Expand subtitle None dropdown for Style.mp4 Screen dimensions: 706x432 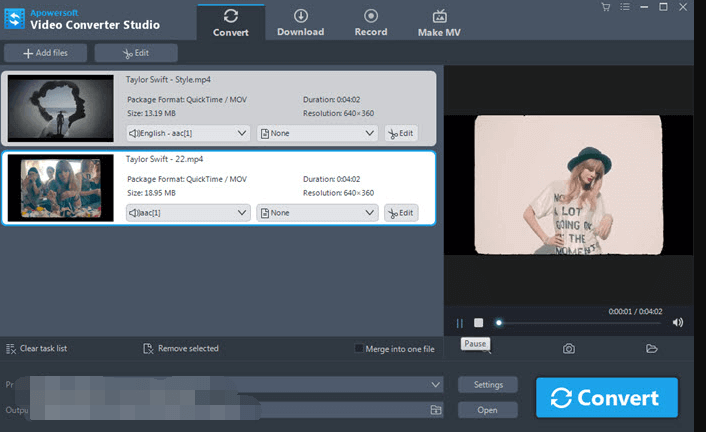[317, 133]
